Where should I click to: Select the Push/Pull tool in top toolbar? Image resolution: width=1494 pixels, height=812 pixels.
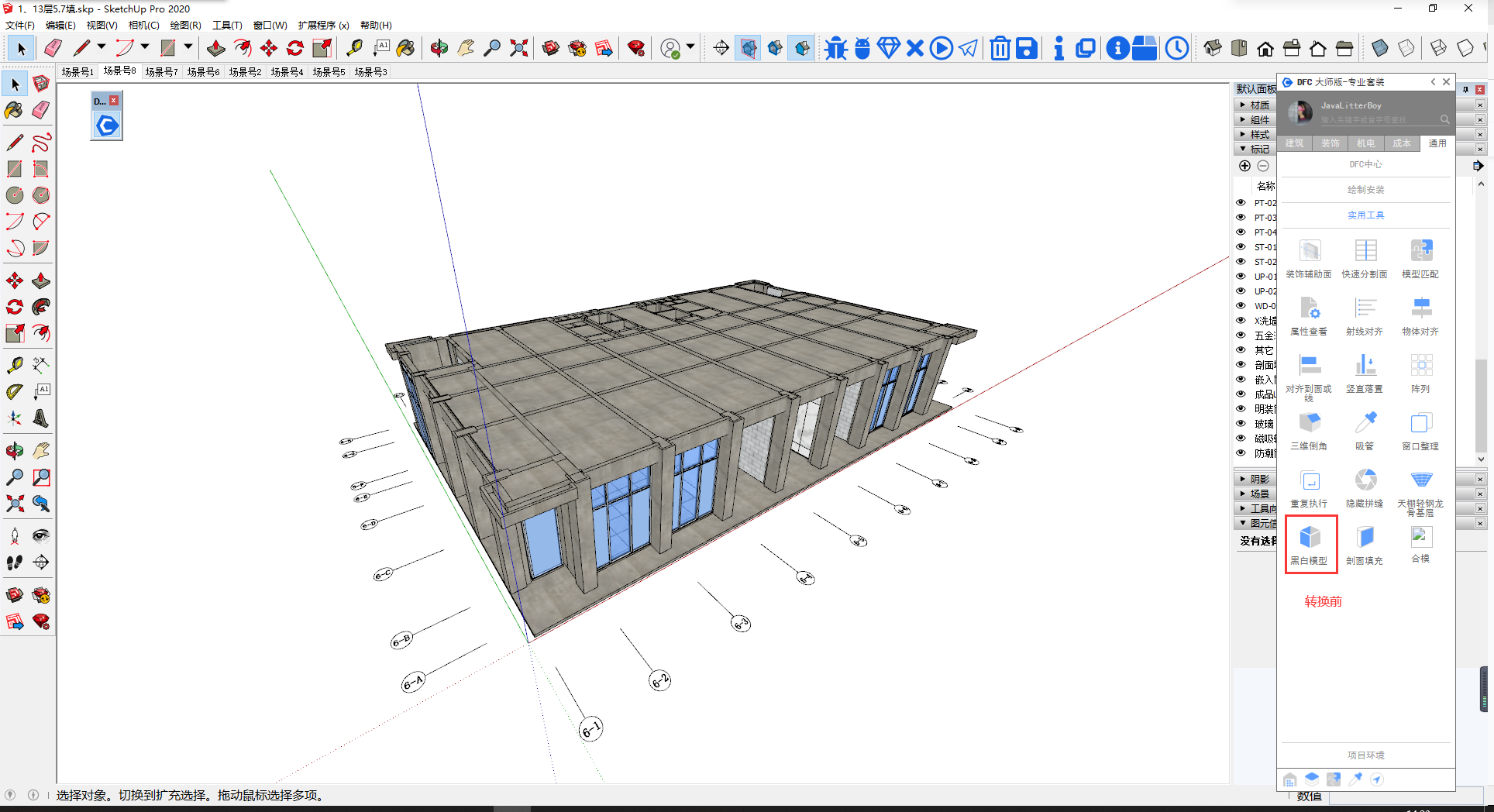(215, 49)
